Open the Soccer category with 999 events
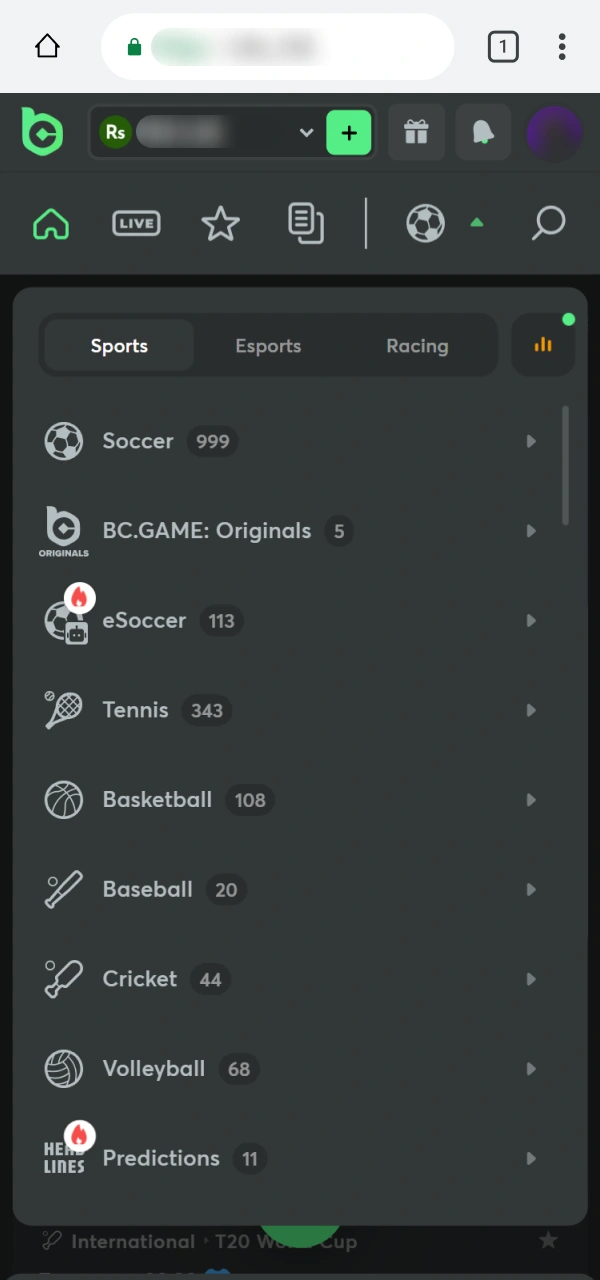Image resolution: width=600 pixels, height=1280 pixels. tap(138, 441)
